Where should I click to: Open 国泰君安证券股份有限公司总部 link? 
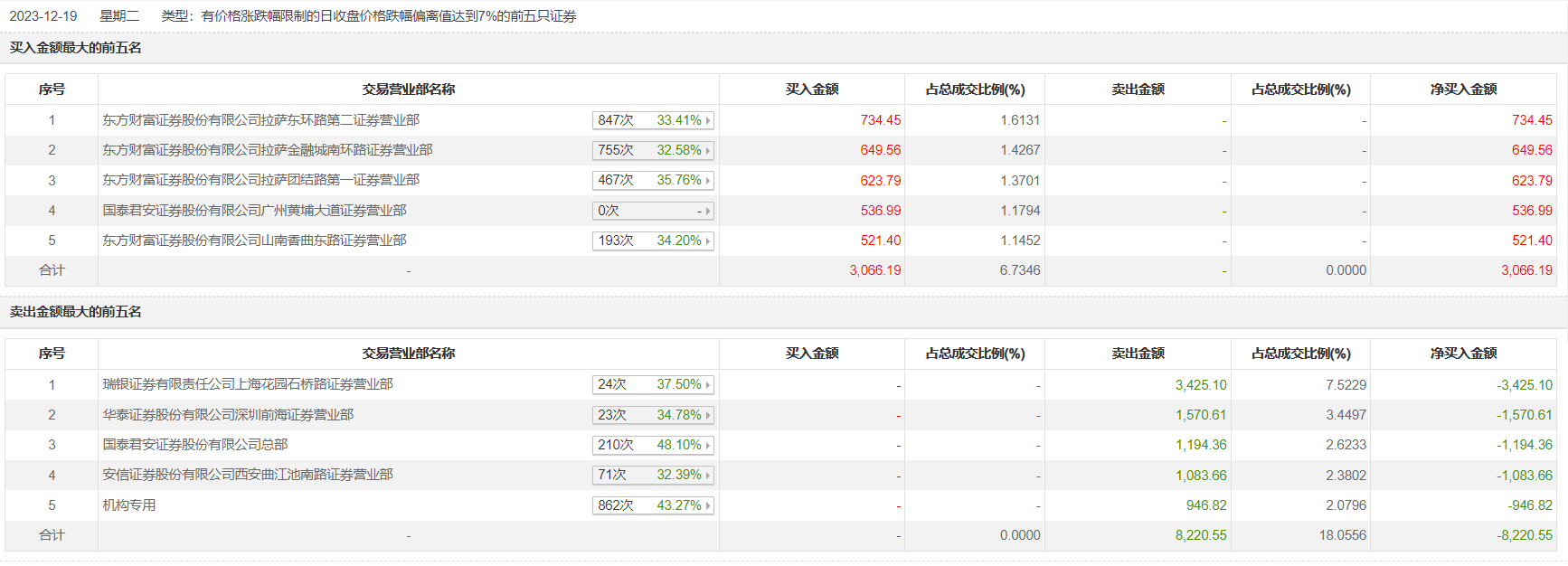195,445
